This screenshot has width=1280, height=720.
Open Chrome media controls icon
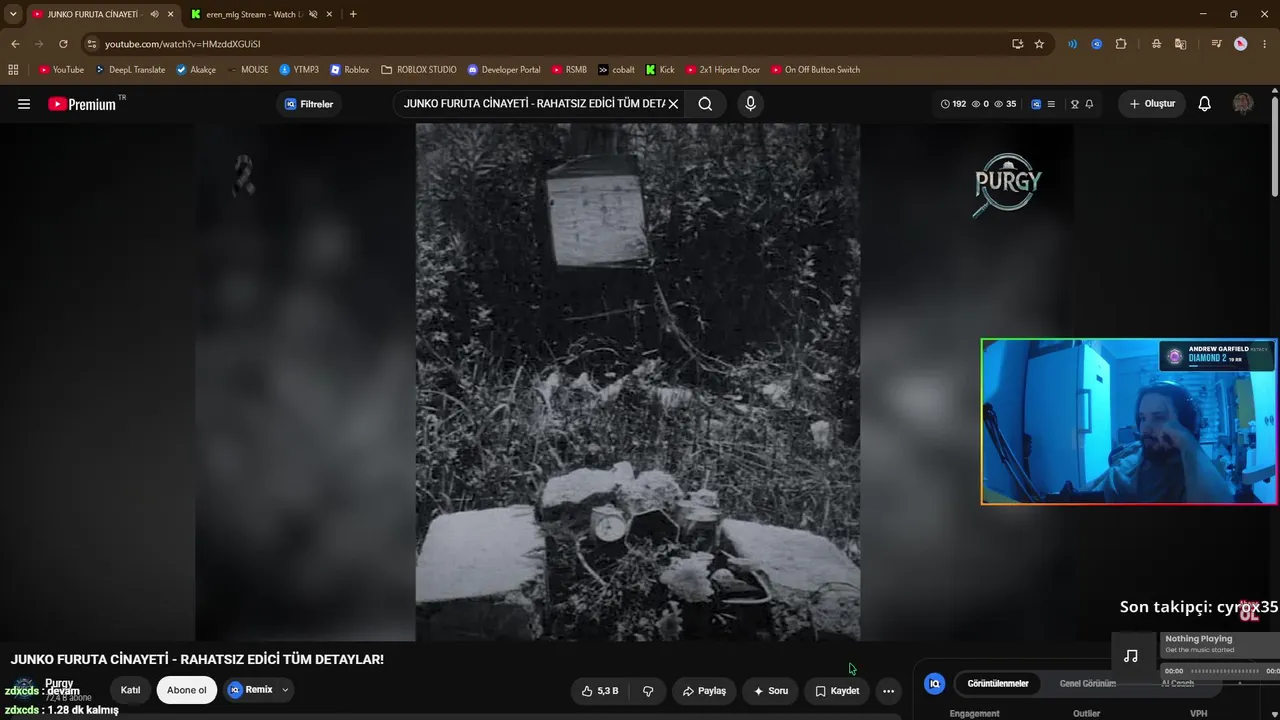tap(1216, 44)
